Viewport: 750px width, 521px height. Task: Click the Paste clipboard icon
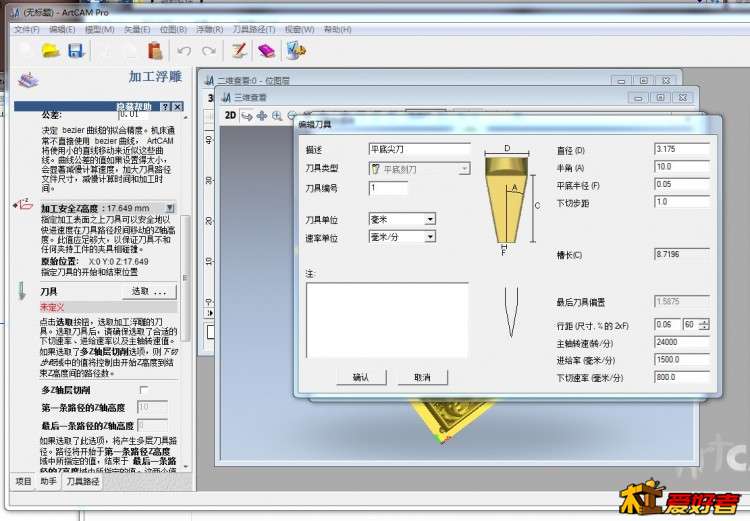point(155,50)
